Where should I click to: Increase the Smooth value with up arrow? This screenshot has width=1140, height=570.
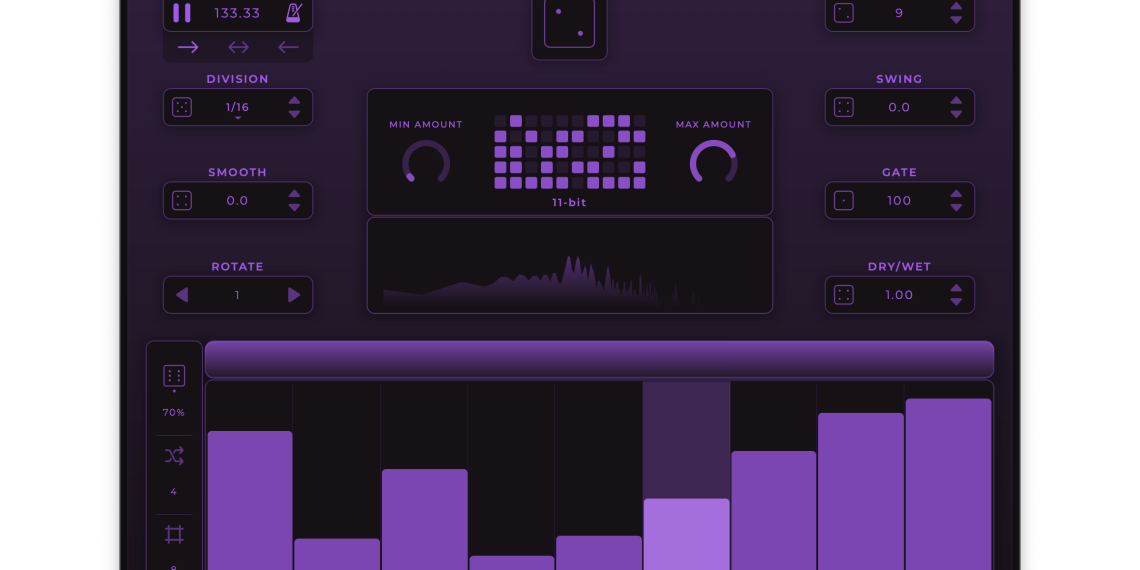coord(294,194)
